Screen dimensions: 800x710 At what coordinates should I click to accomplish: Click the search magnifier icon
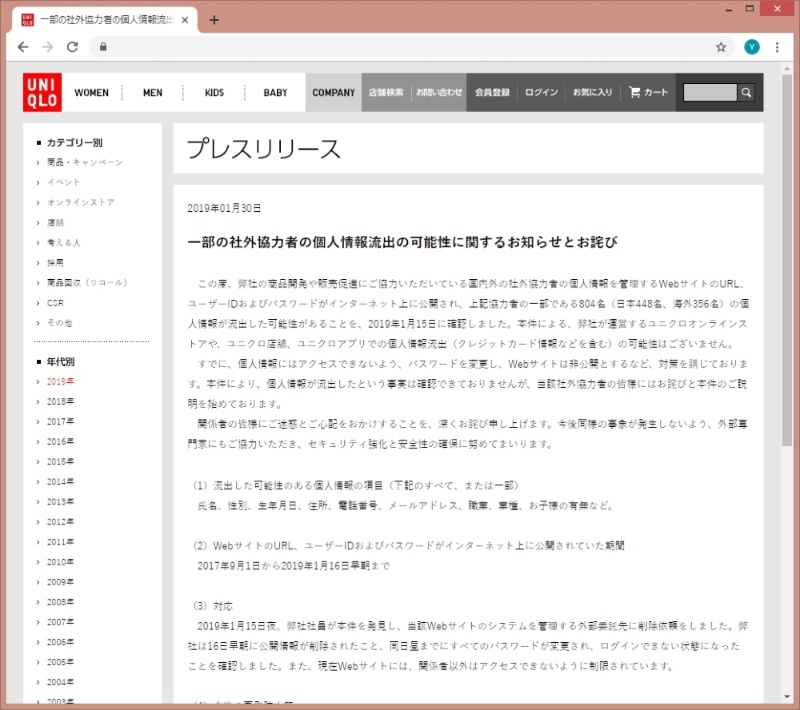coord(746,93)
